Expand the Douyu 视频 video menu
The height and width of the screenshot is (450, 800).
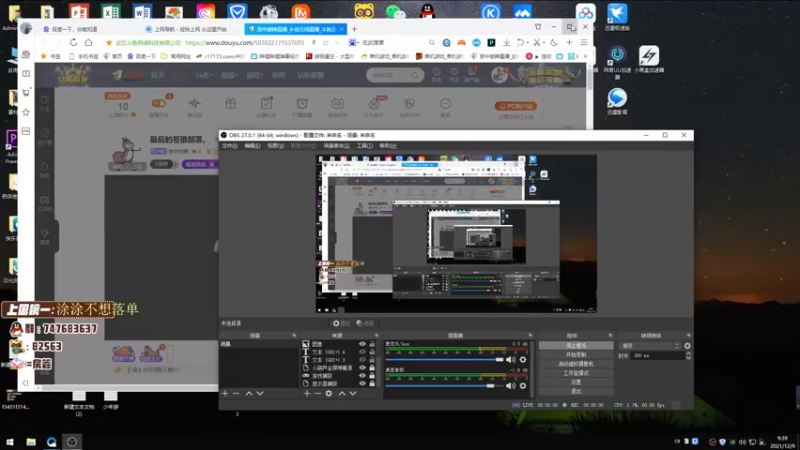coord(229,75)
